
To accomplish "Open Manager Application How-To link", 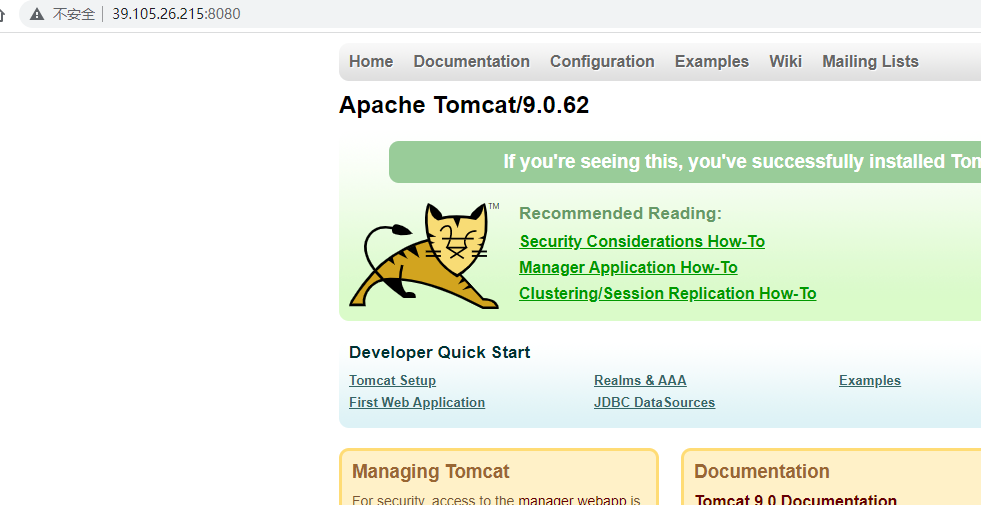I will 628,267.
